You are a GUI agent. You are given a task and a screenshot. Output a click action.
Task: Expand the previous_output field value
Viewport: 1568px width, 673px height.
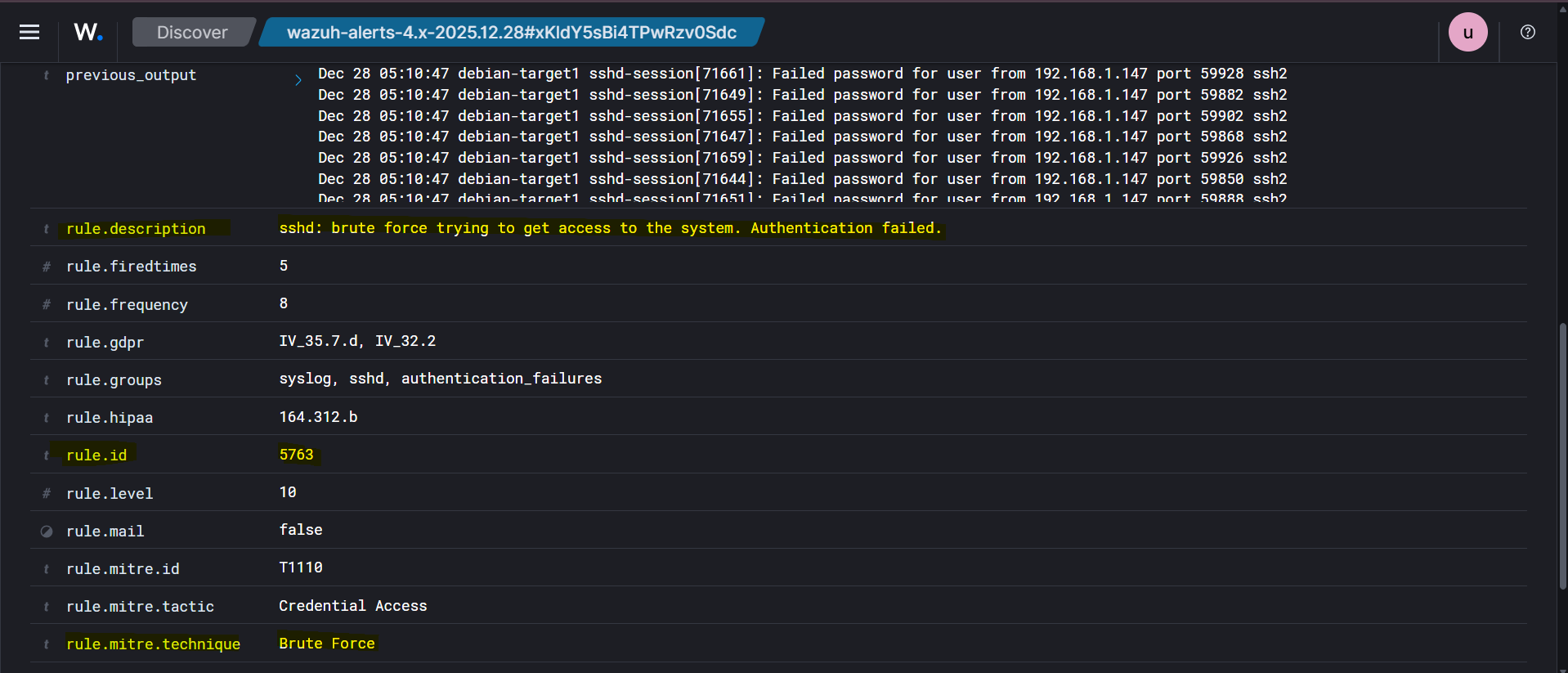click(x=298, y=79)
